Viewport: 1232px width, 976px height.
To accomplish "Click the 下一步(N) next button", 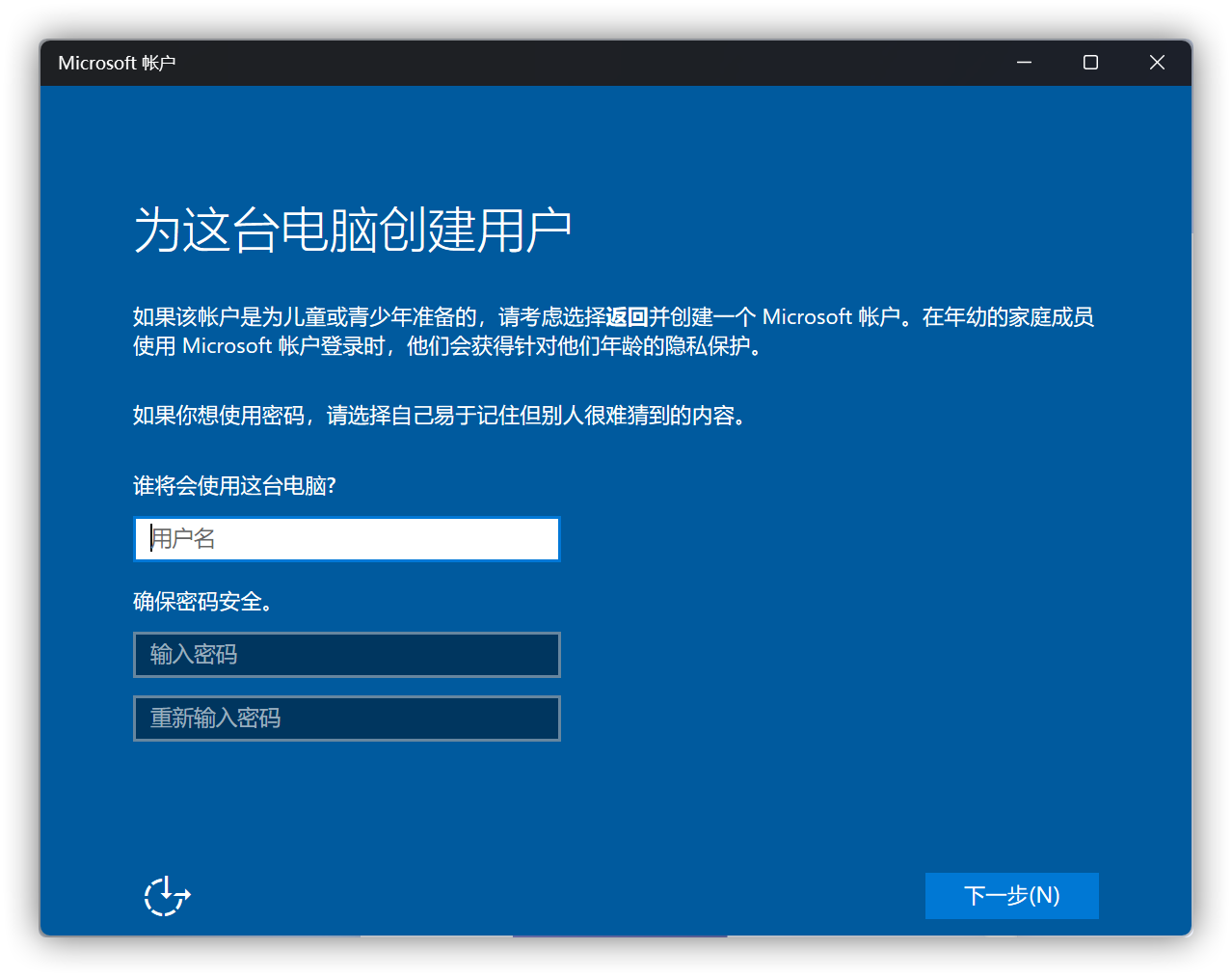I will (x=1012, y=896).
